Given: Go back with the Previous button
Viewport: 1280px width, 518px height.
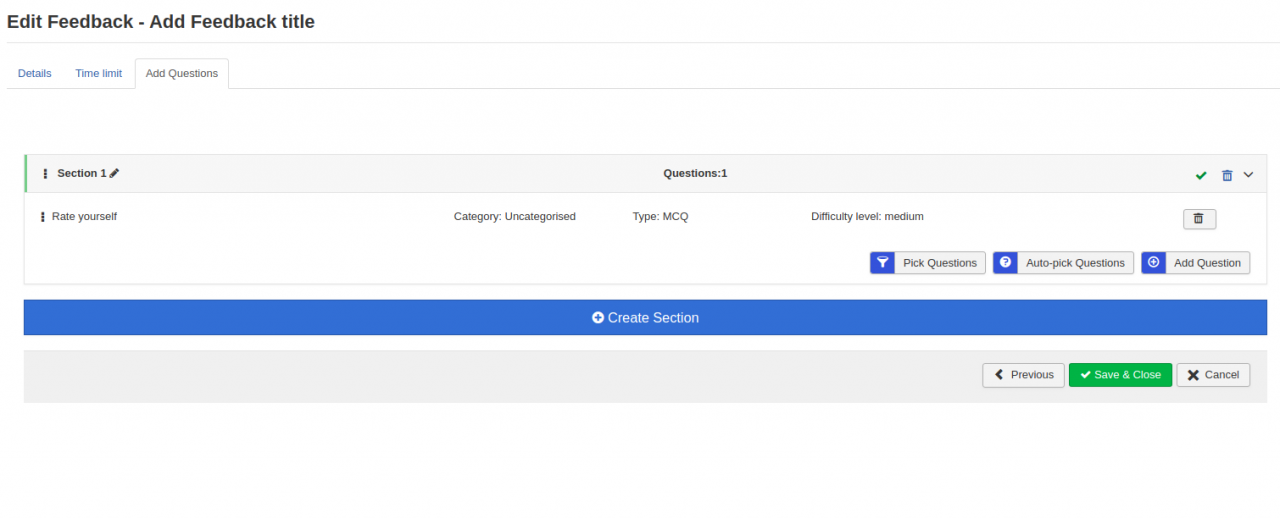Looking at the screenshot, I should click(1023, 375).
